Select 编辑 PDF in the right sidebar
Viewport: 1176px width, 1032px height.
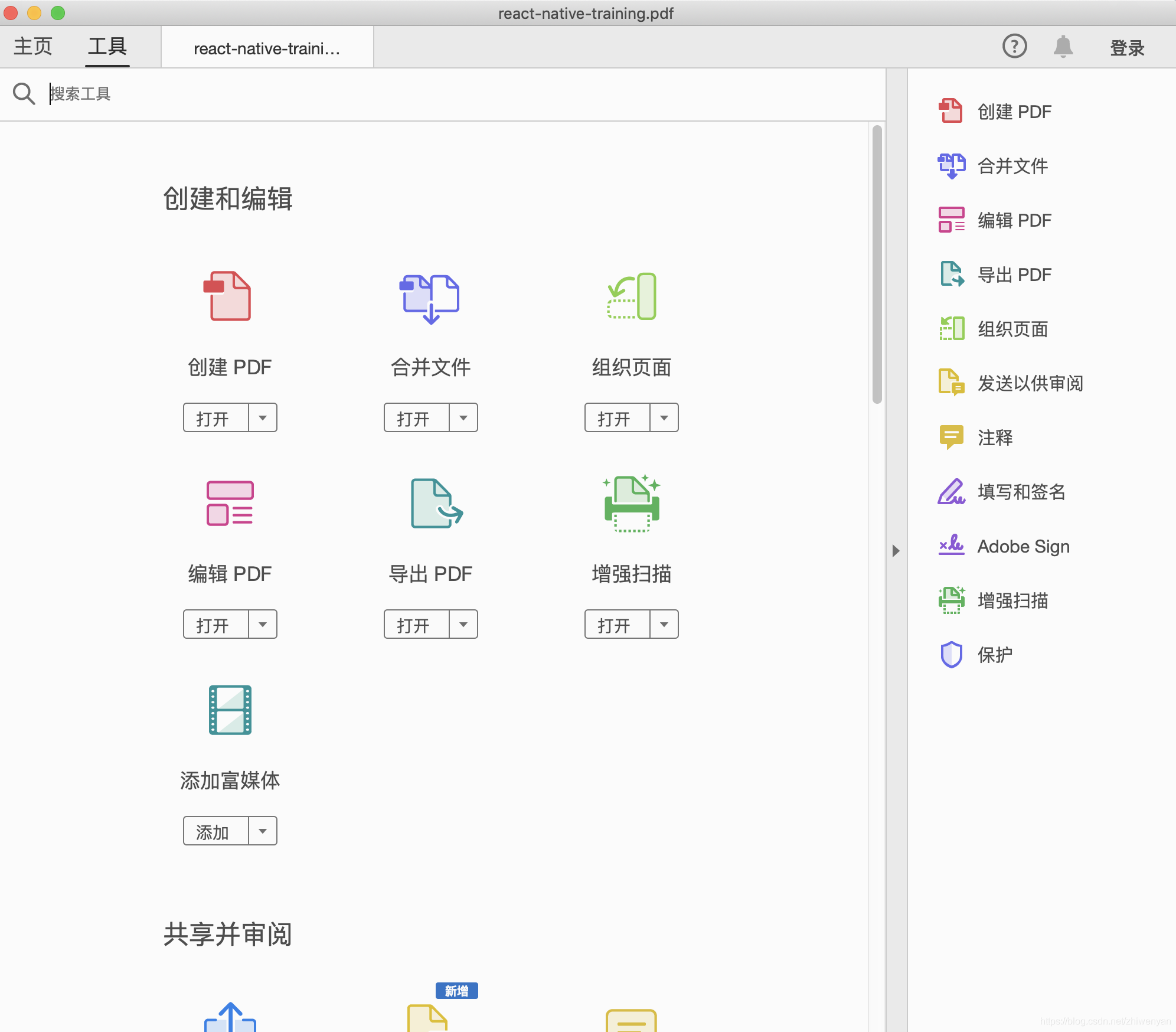(x=995, y=220)
